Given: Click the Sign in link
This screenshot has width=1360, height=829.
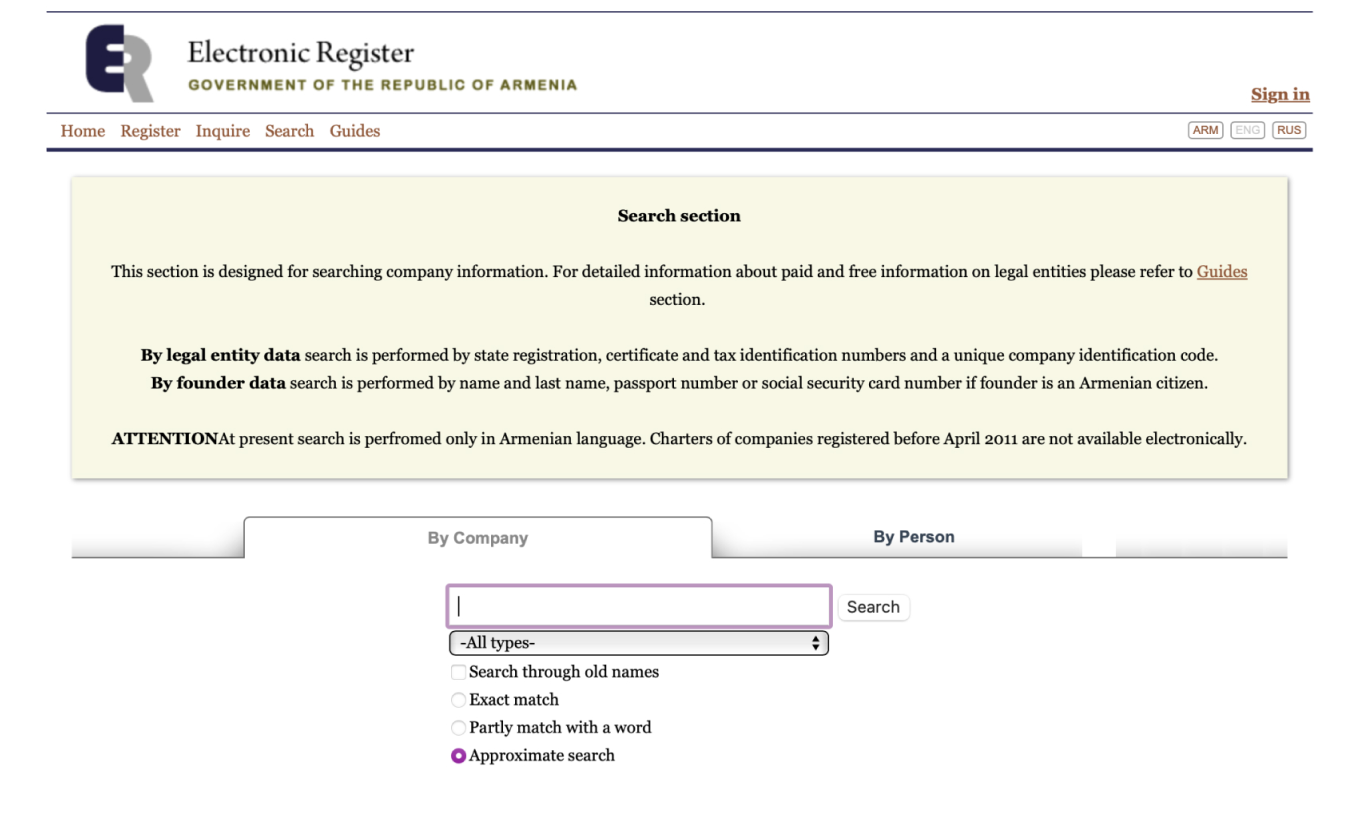Looking at the screenshot, I should (x=1280, y=94).
